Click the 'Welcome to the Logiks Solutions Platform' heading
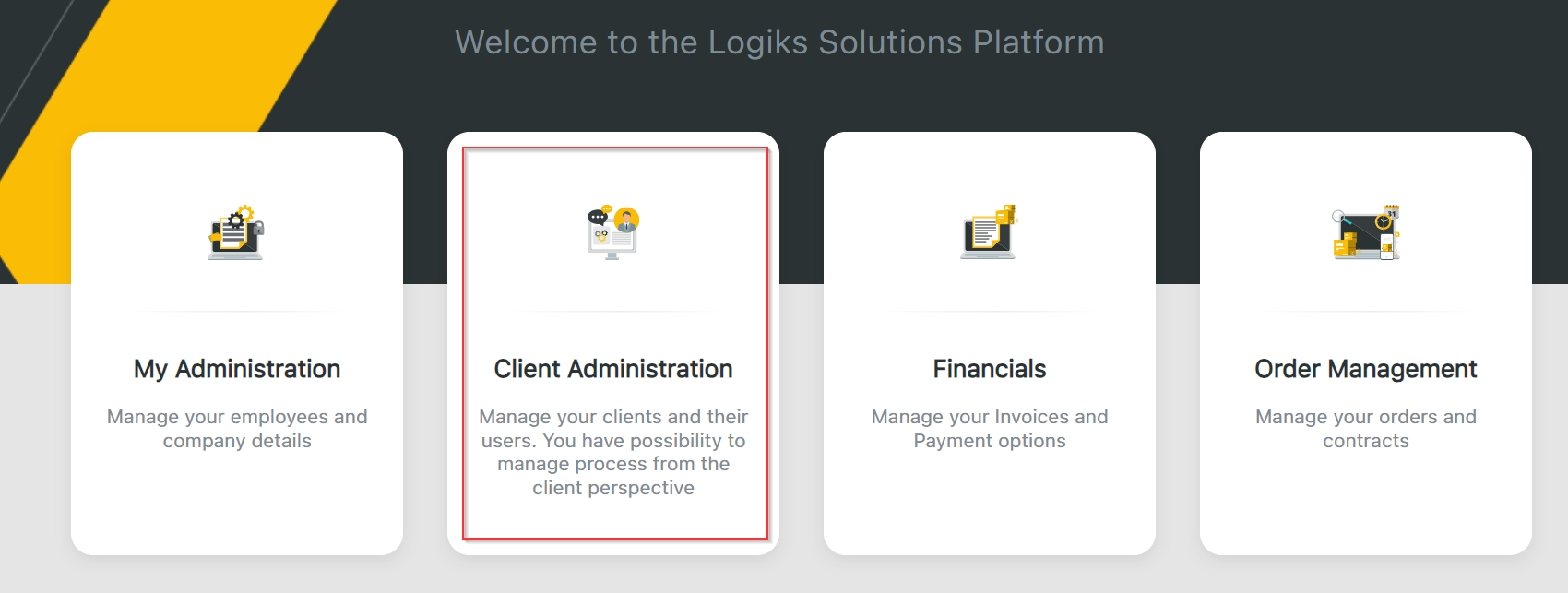1568x593 pixels. point(779,42)
